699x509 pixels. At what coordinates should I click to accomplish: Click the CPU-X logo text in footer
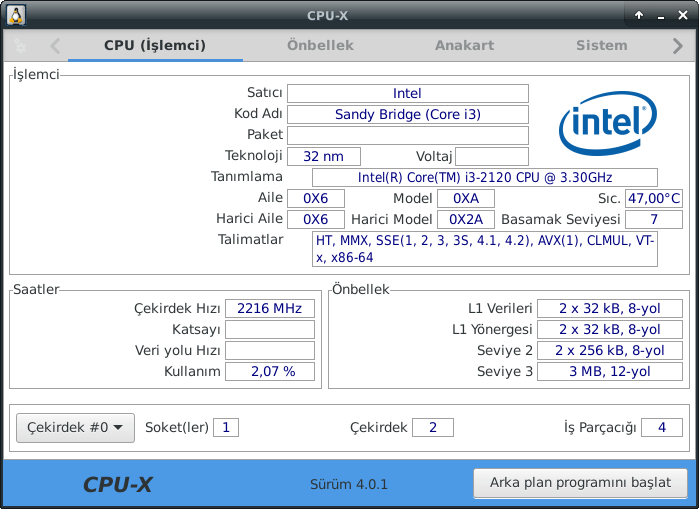[x=118, y=484]
